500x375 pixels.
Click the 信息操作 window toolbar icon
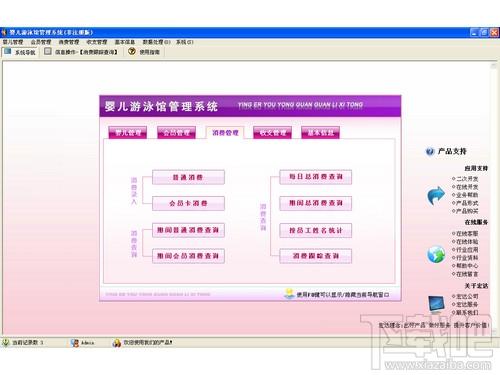pos(48,51)
